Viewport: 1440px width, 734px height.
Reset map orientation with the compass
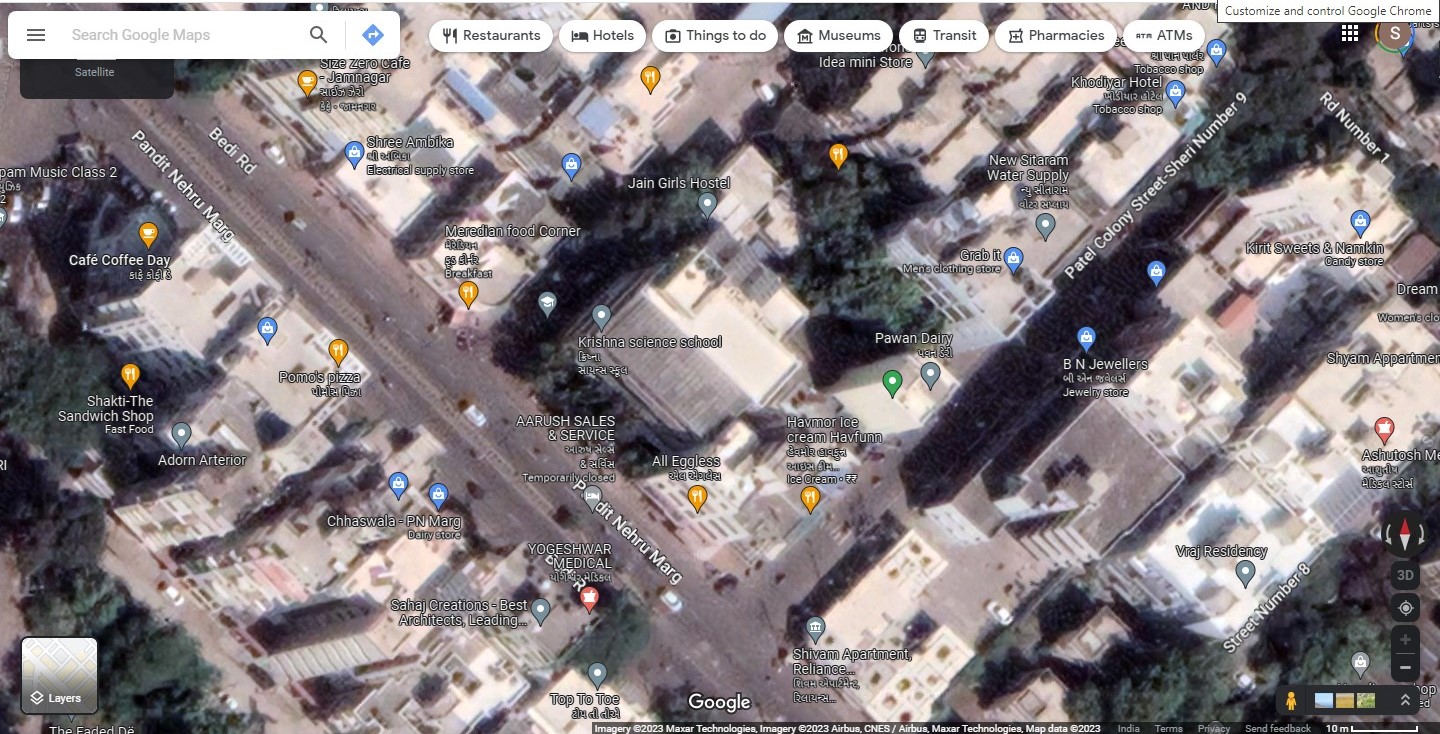pos(1405,534)
